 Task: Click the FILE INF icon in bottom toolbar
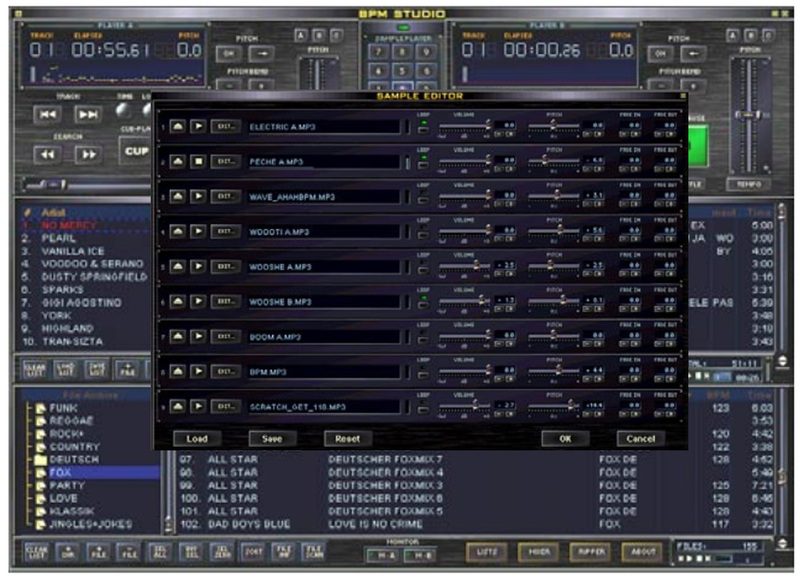click(283, 552)
